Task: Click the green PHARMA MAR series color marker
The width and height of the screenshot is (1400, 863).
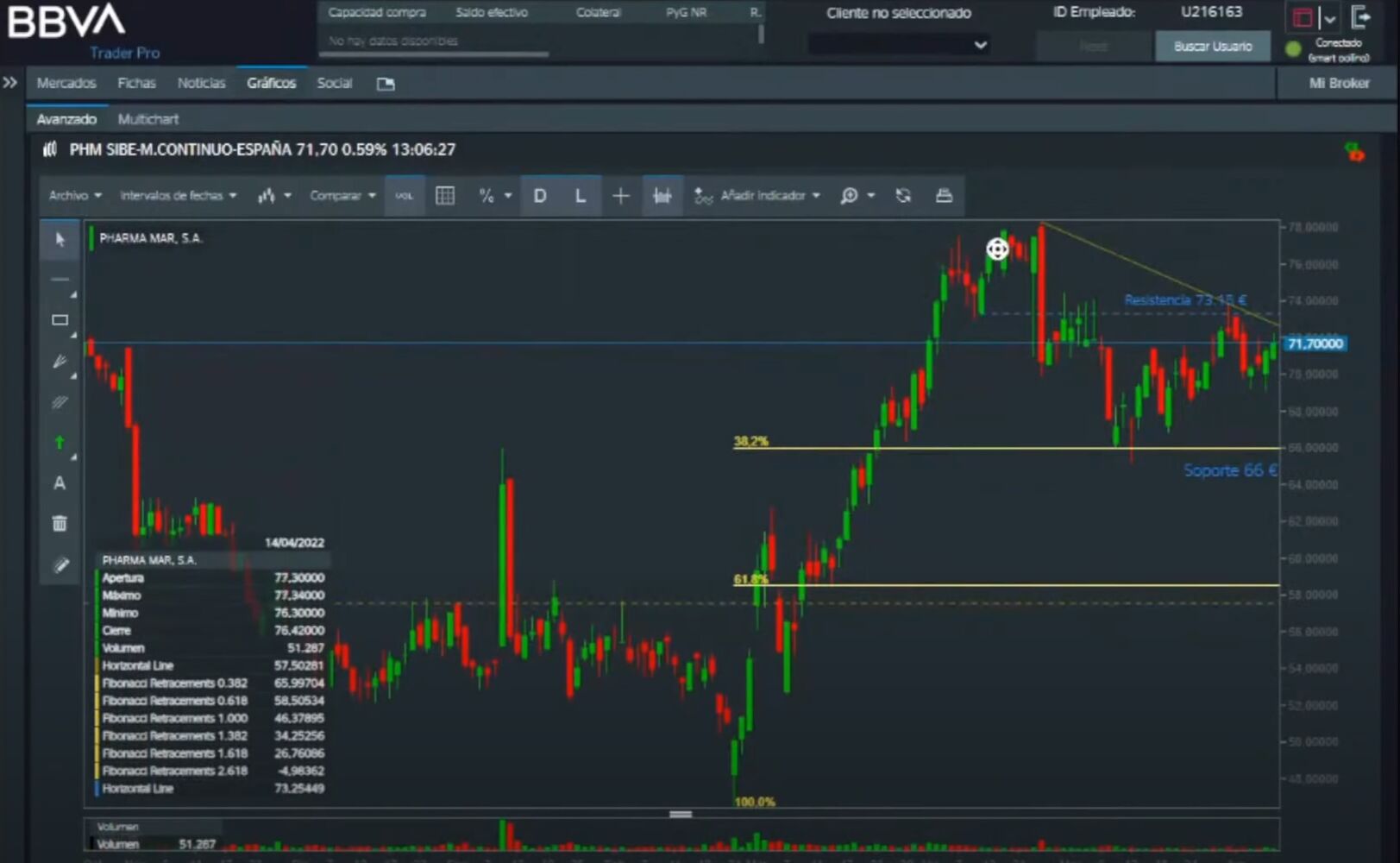Action: point(91,238)
